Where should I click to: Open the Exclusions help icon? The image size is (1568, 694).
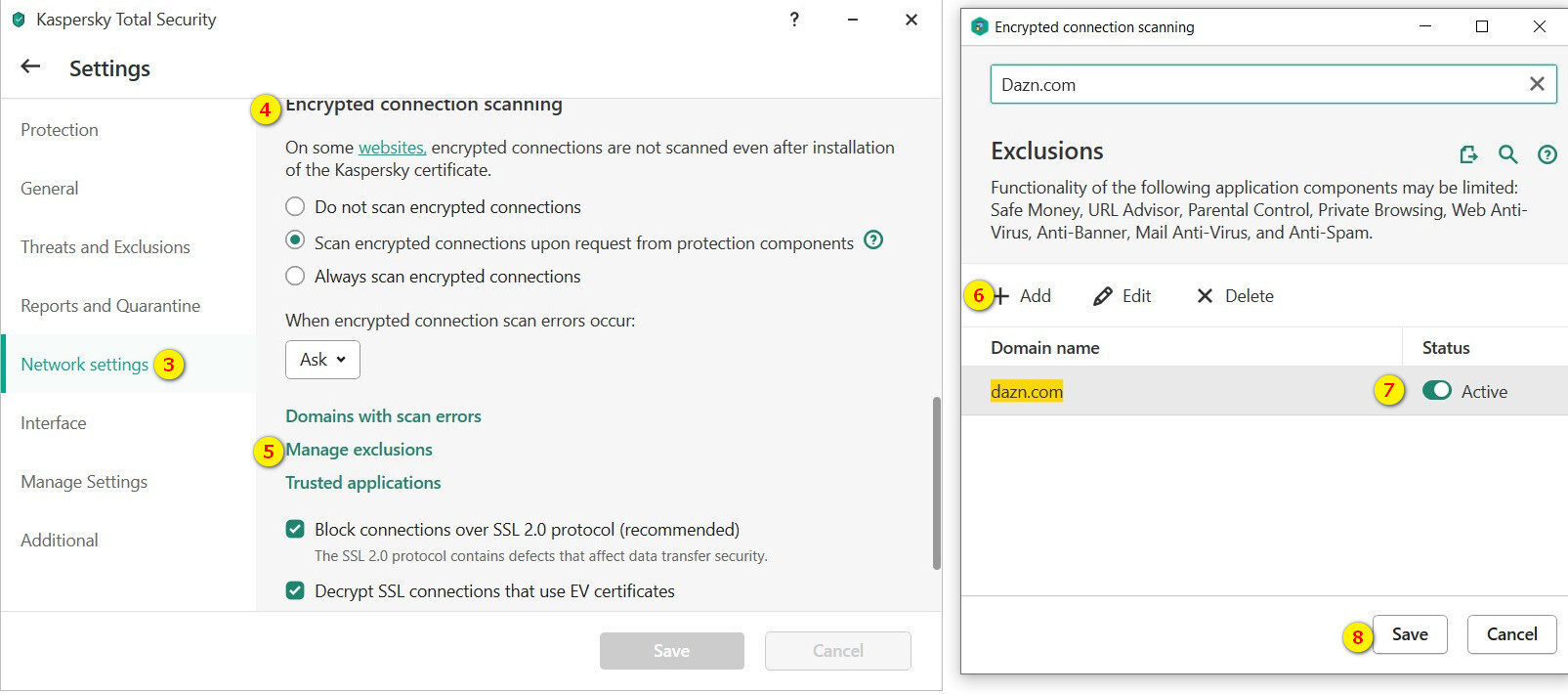point(1547,154)
